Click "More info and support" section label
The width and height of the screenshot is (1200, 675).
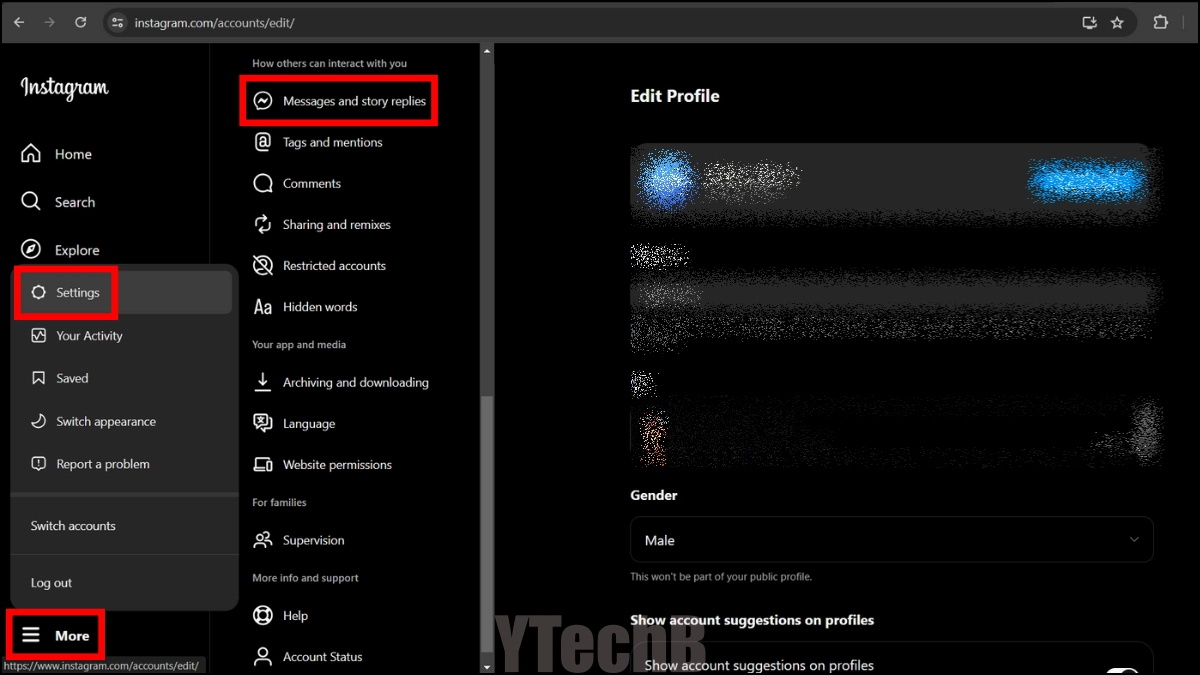[305, 578]
